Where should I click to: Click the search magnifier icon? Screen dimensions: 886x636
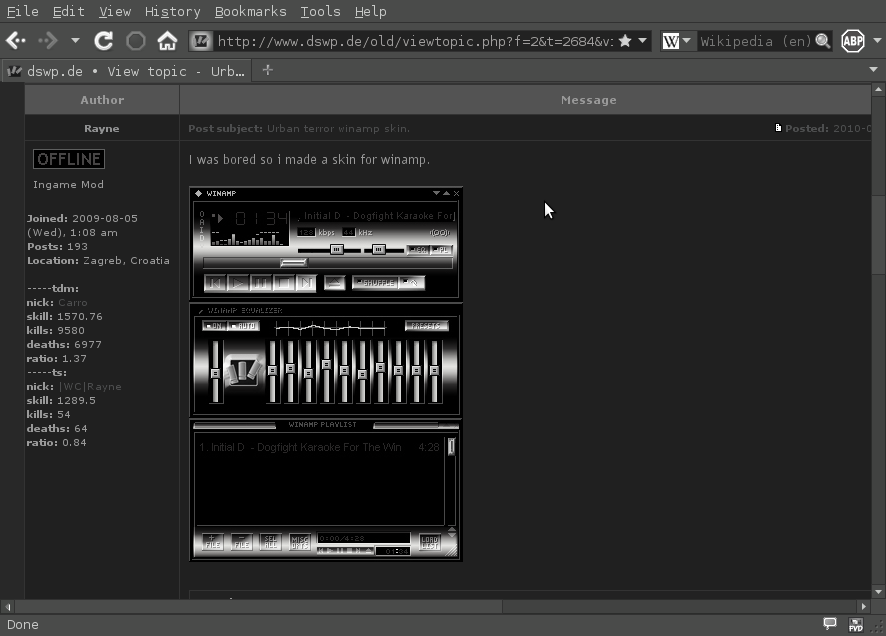[x=822, y=41]
